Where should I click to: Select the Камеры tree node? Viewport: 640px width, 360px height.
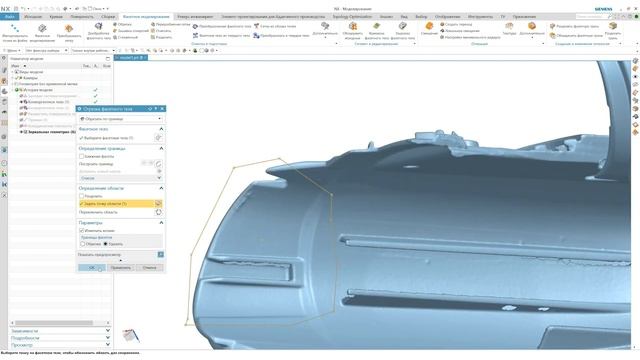[30, 78]
